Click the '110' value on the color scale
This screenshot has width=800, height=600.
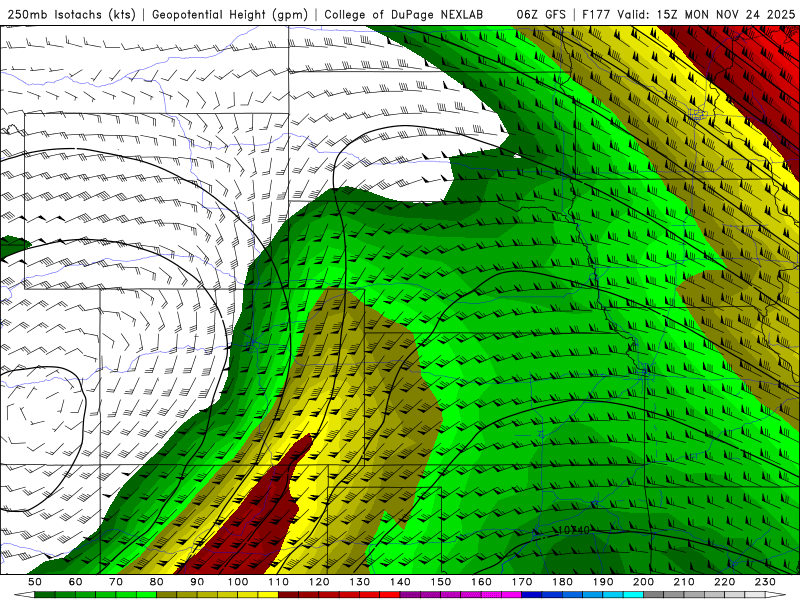tap(279, 582)
